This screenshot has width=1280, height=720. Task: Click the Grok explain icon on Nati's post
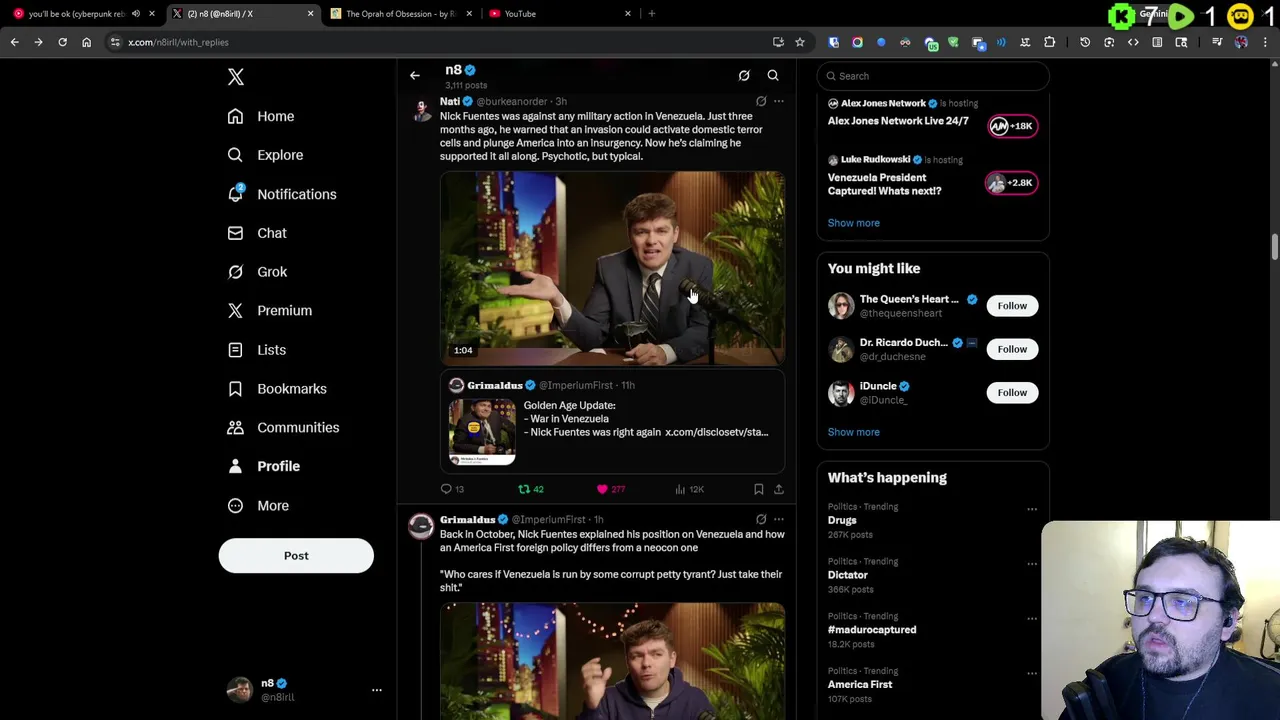click(x=761, y=101)
